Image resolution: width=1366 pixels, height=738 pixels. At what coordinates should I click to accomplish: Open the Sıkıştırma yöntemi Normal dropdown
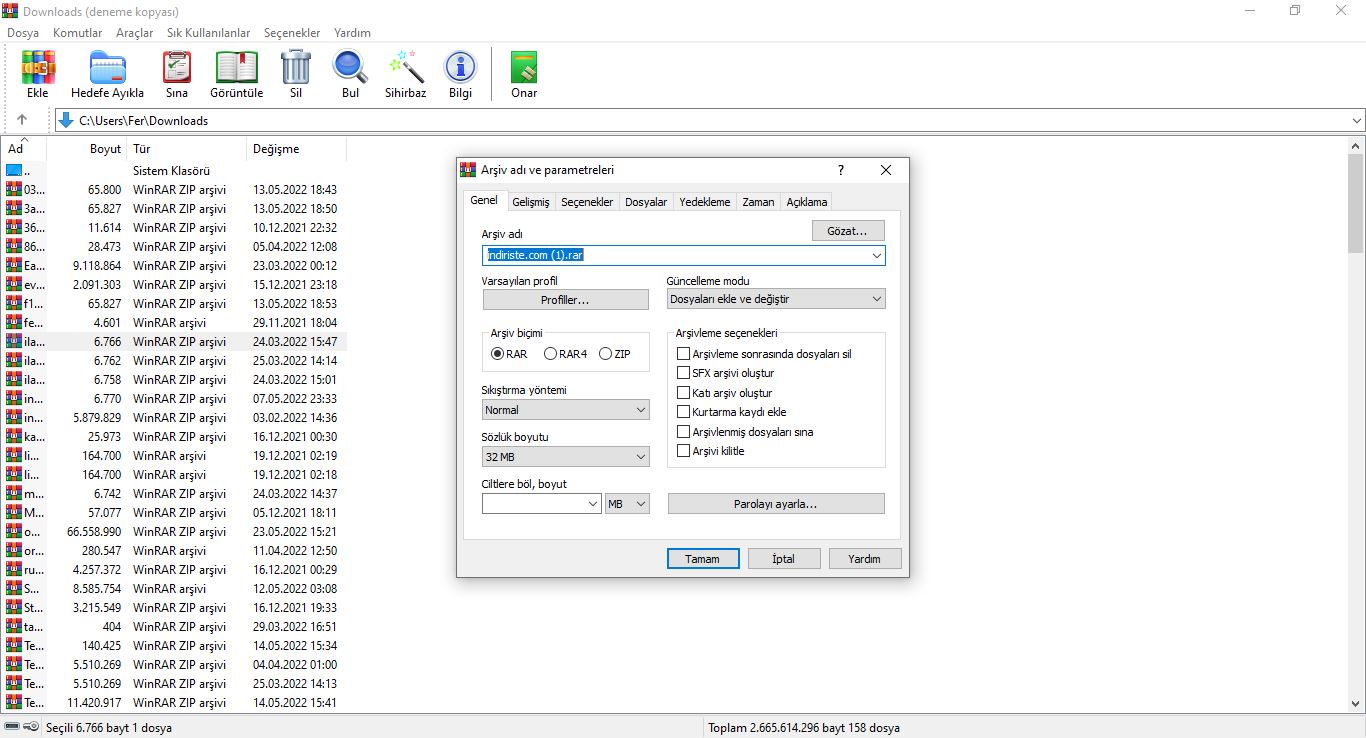[x=565, y=410]
